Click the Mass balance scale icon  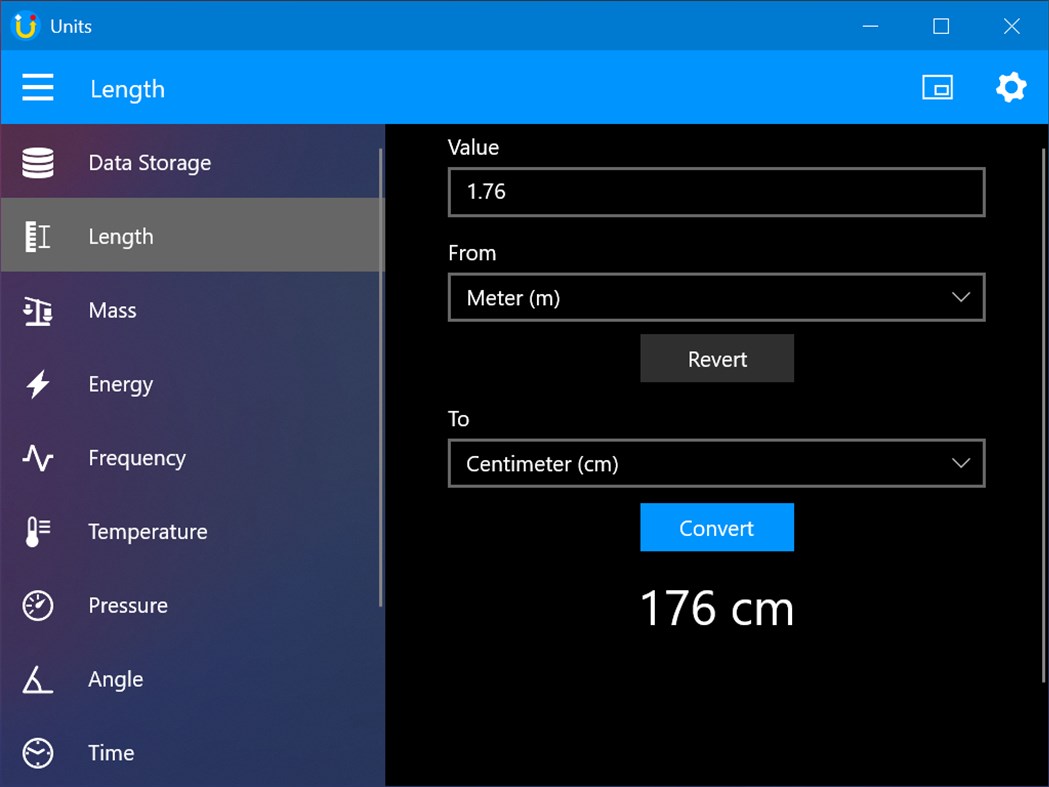pos(37,310)
